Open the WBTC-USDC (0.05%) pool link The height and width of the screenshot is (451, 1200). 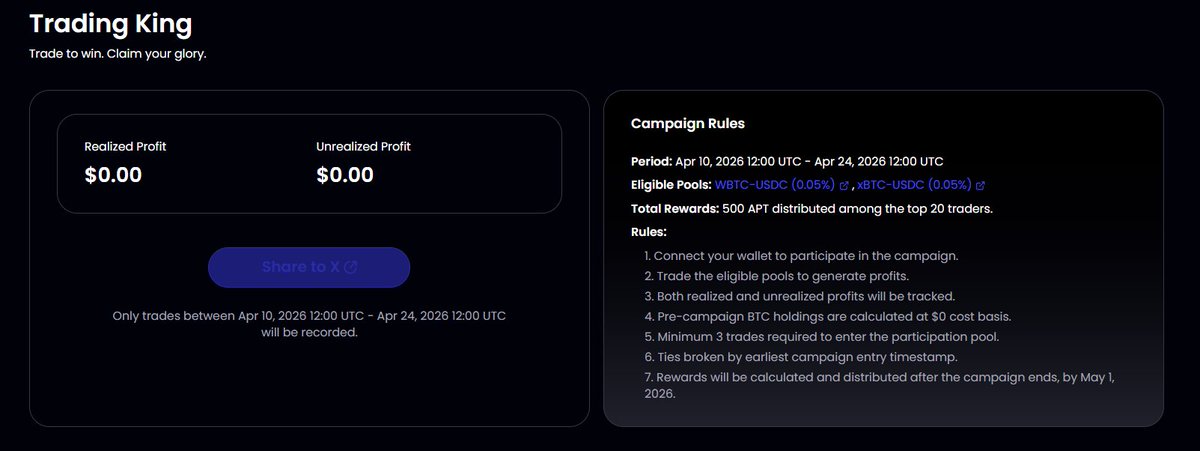[776, 185]
